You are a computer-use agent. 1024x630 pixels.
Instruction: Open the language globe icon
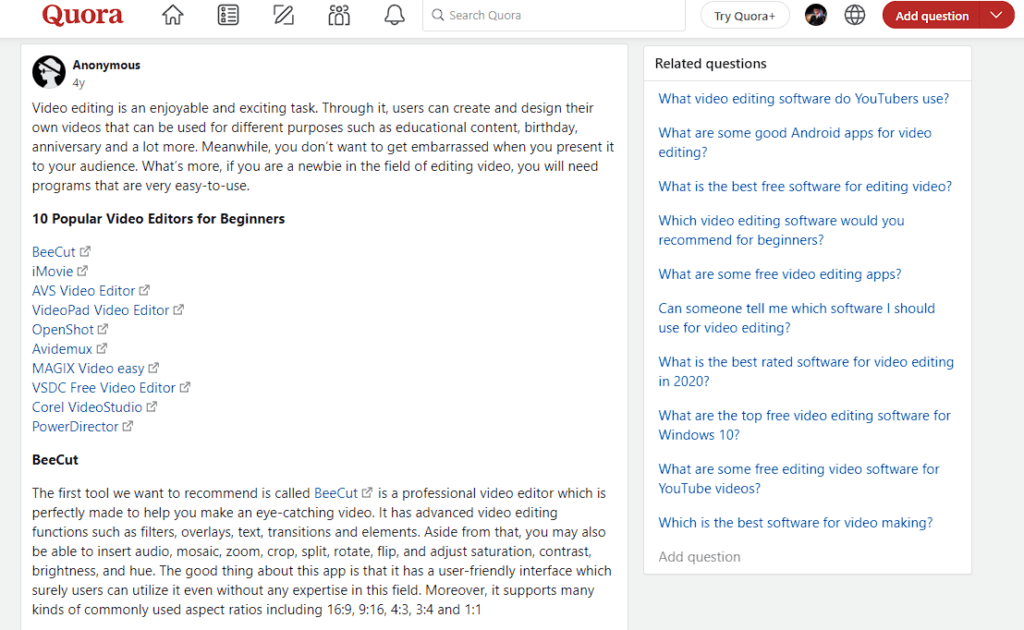pyautogui.click(x=855, y=15)
